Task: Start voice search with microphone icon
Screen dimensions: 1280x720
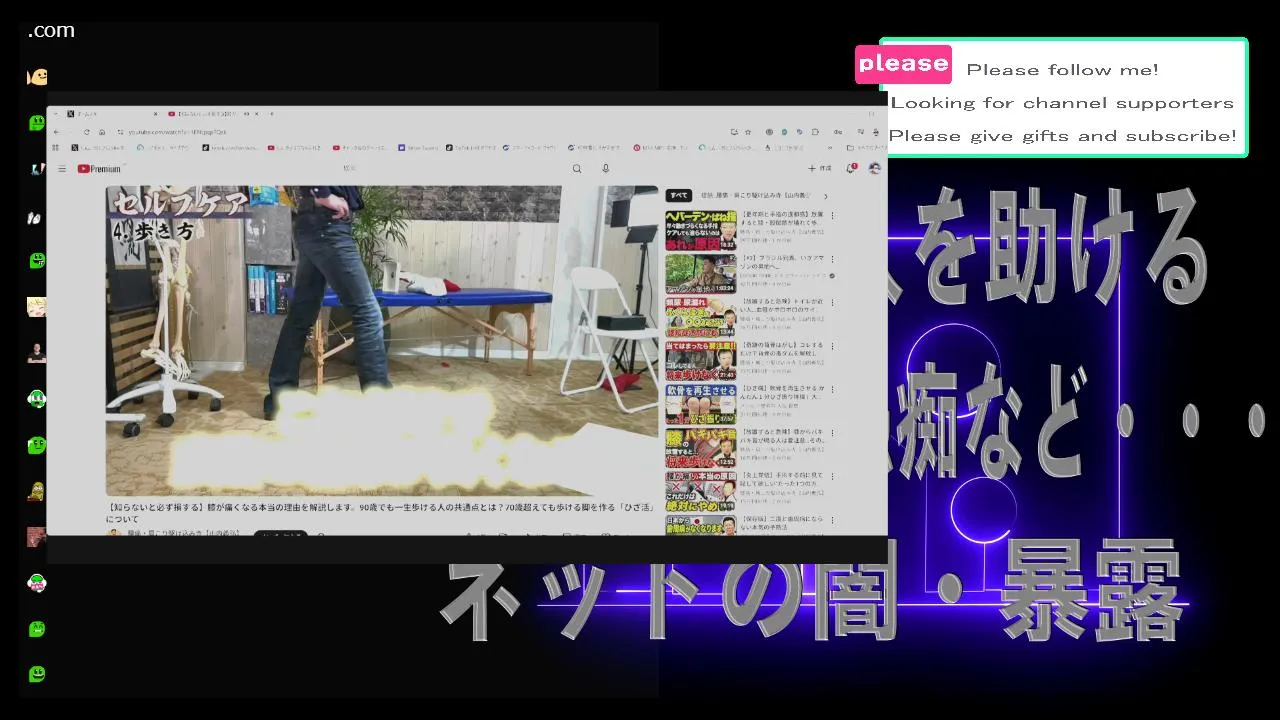Action: pos(605,169)
